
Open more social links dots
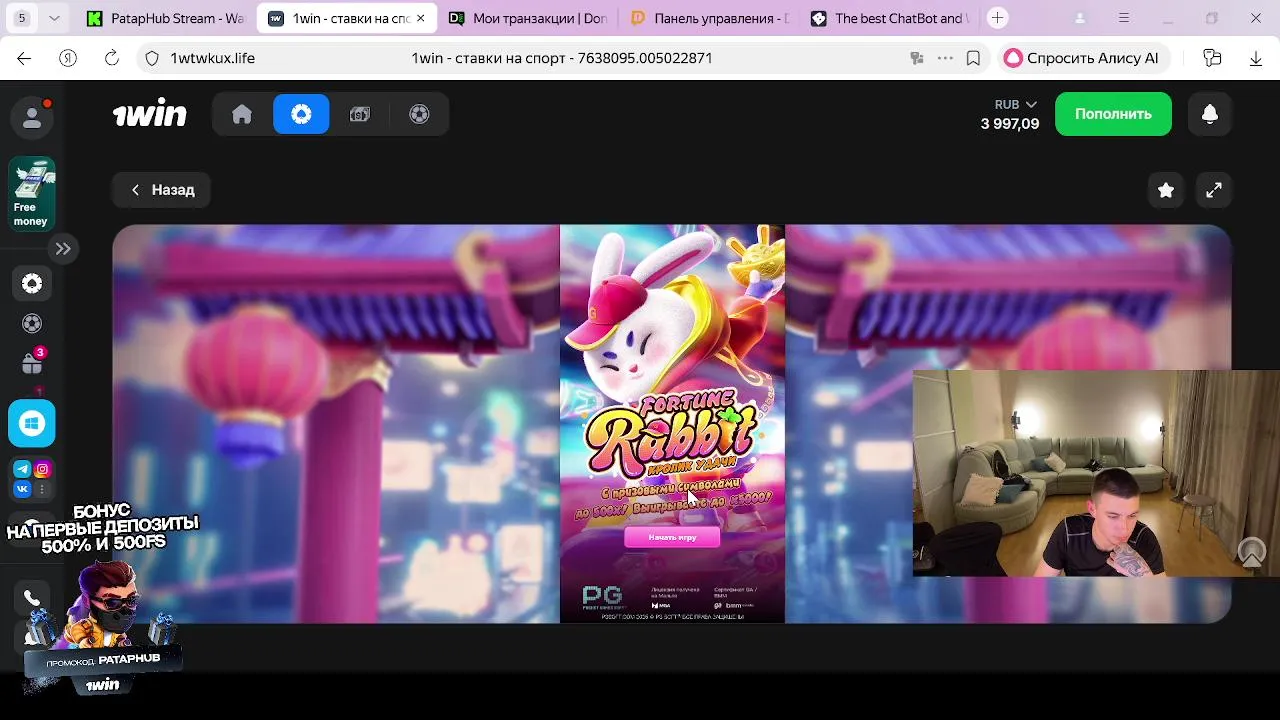(x=43, y=489)
